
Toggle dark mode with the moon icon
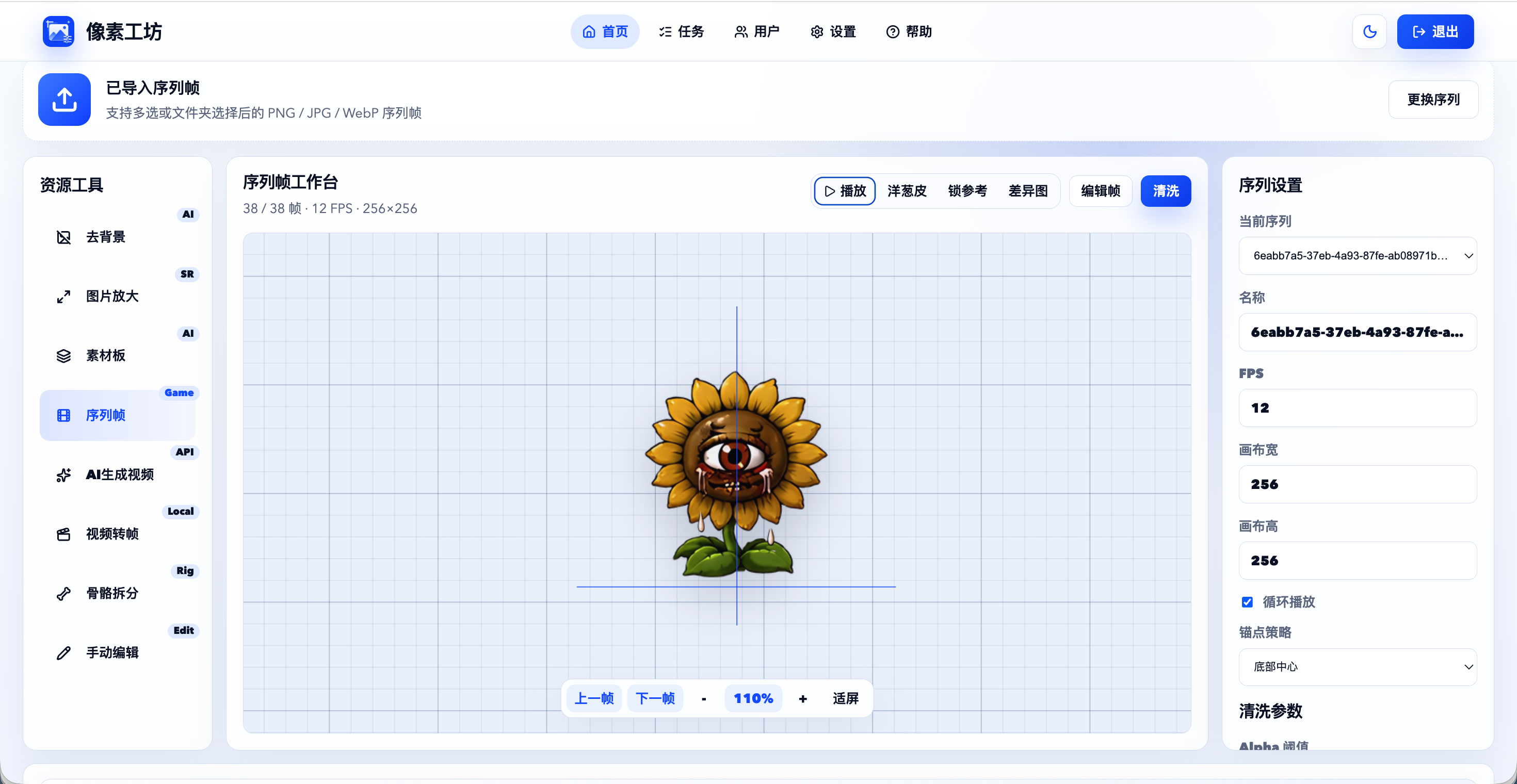coord(1370,32)
